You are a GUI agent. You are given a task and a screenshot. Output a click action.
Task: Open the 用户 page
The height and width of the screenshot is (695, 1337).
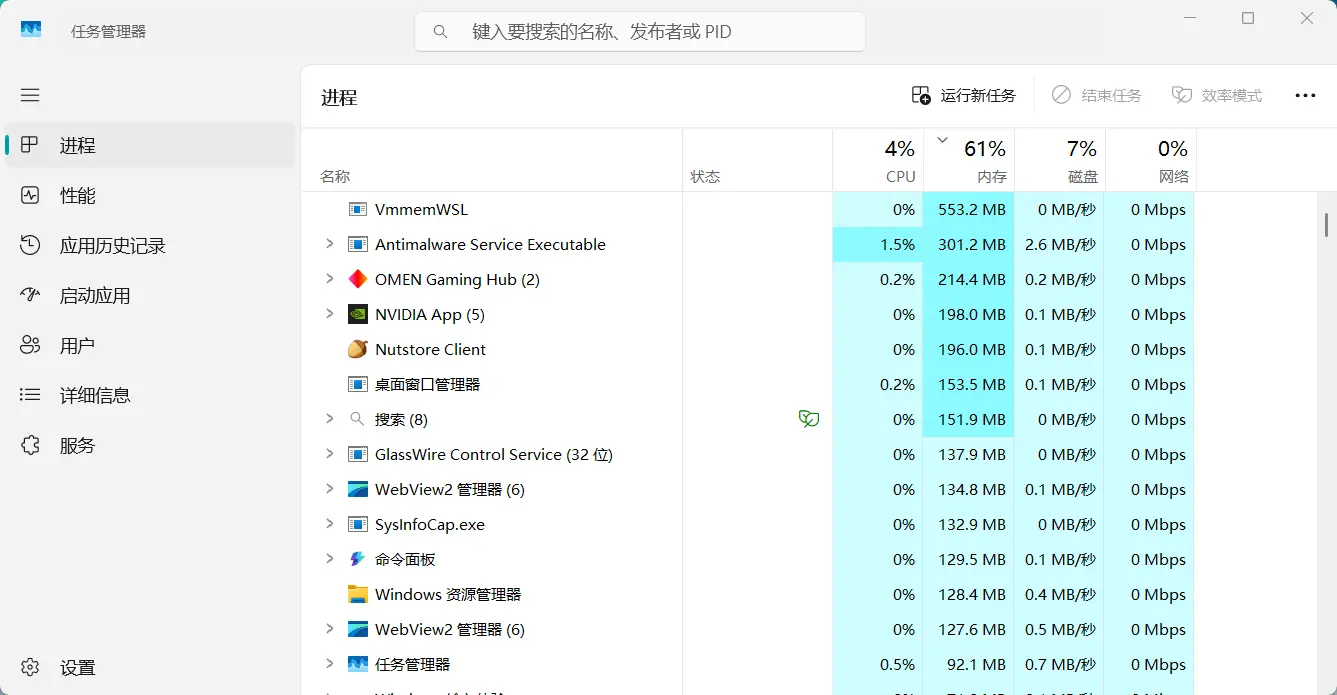[150, 345]
